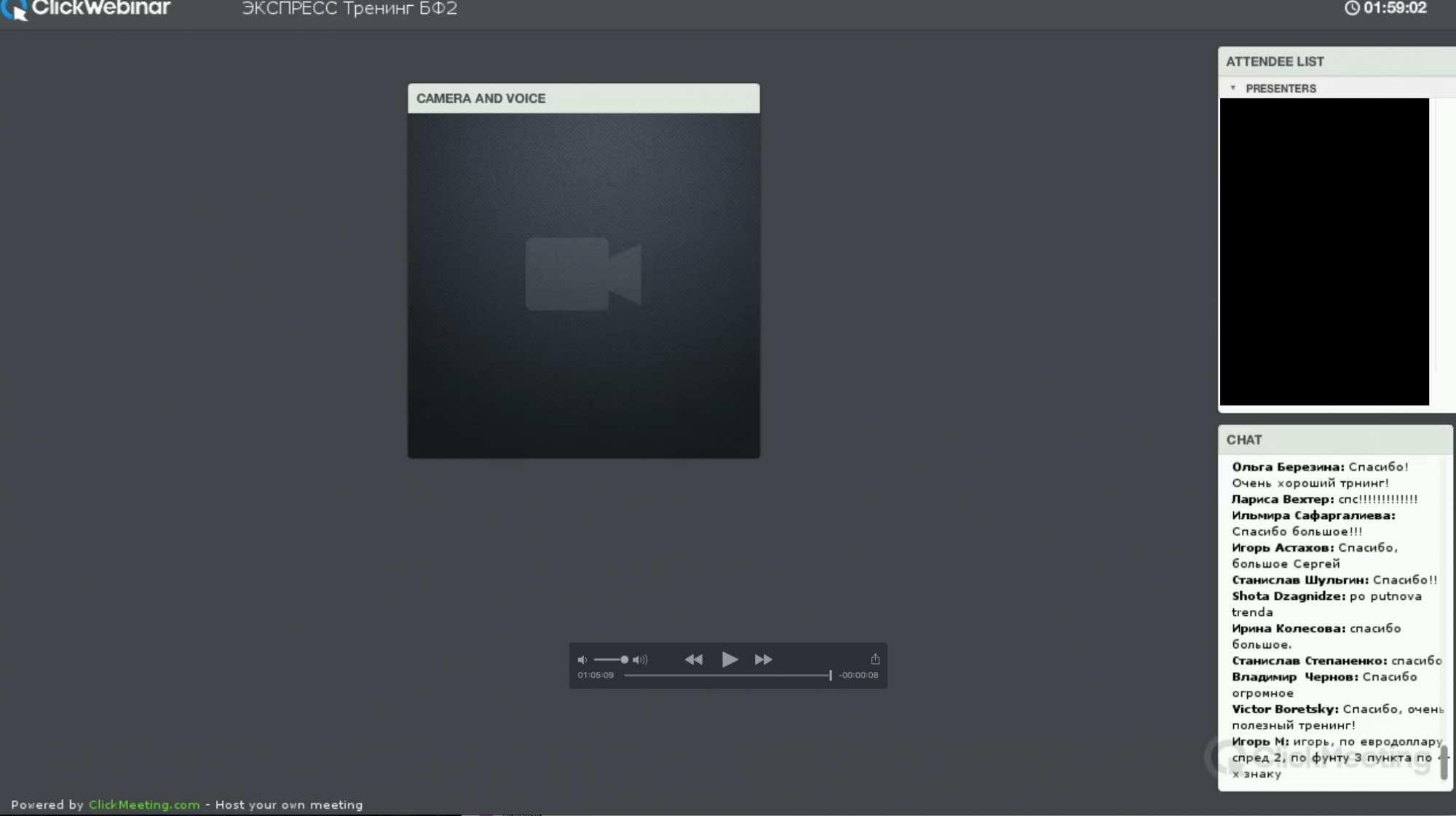
Task: Click the chat panel scrollbar thumb
Action: pos(1444,762)
